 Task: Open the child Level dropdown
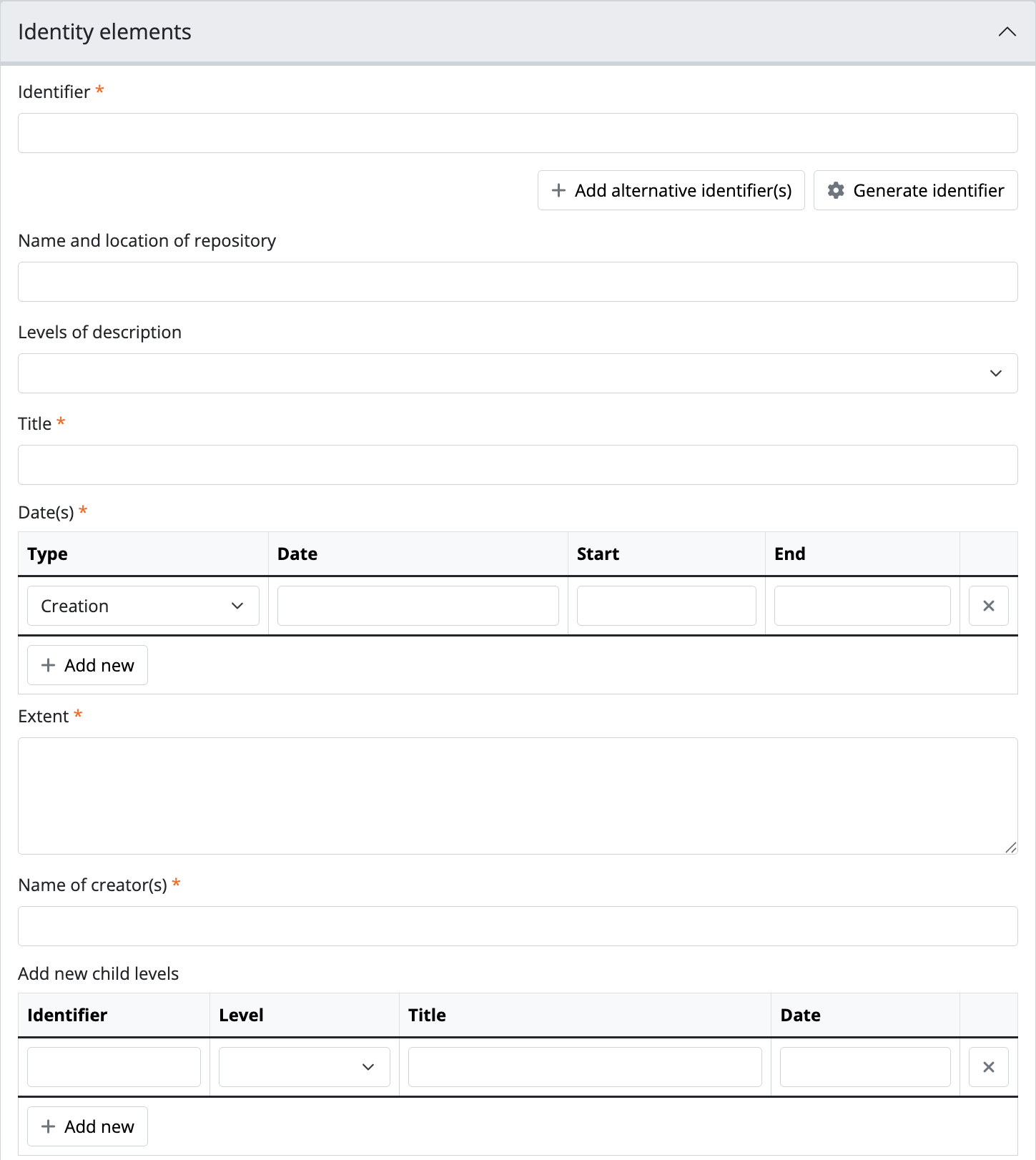(304, 1067)
